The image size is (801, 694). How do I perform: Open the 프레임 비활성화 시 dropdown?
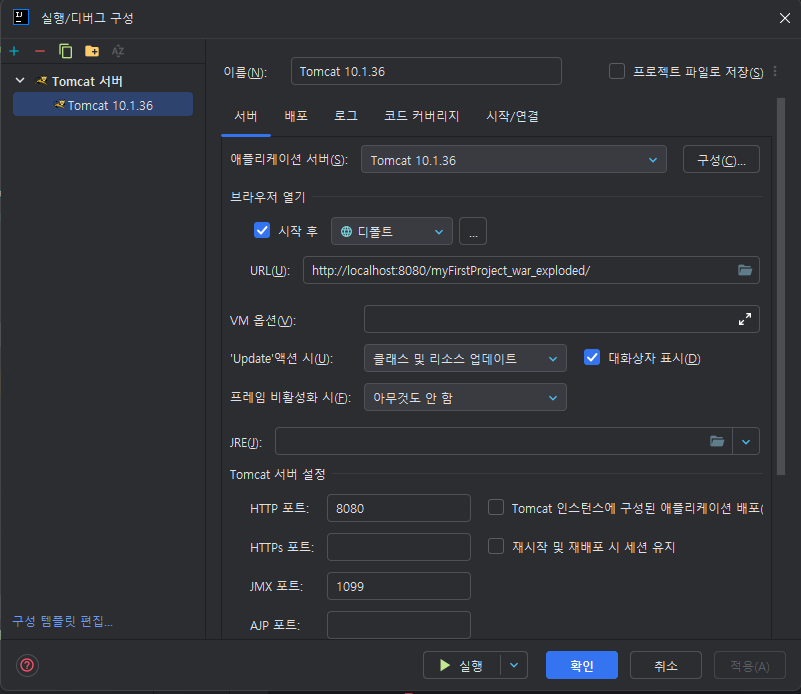click(465, 397)
